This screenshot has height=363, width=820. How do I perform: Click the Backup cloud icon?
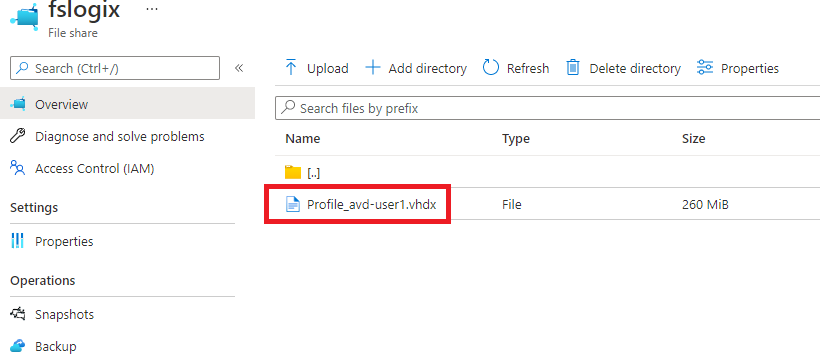pyautogui.click(x=18, y=346)
